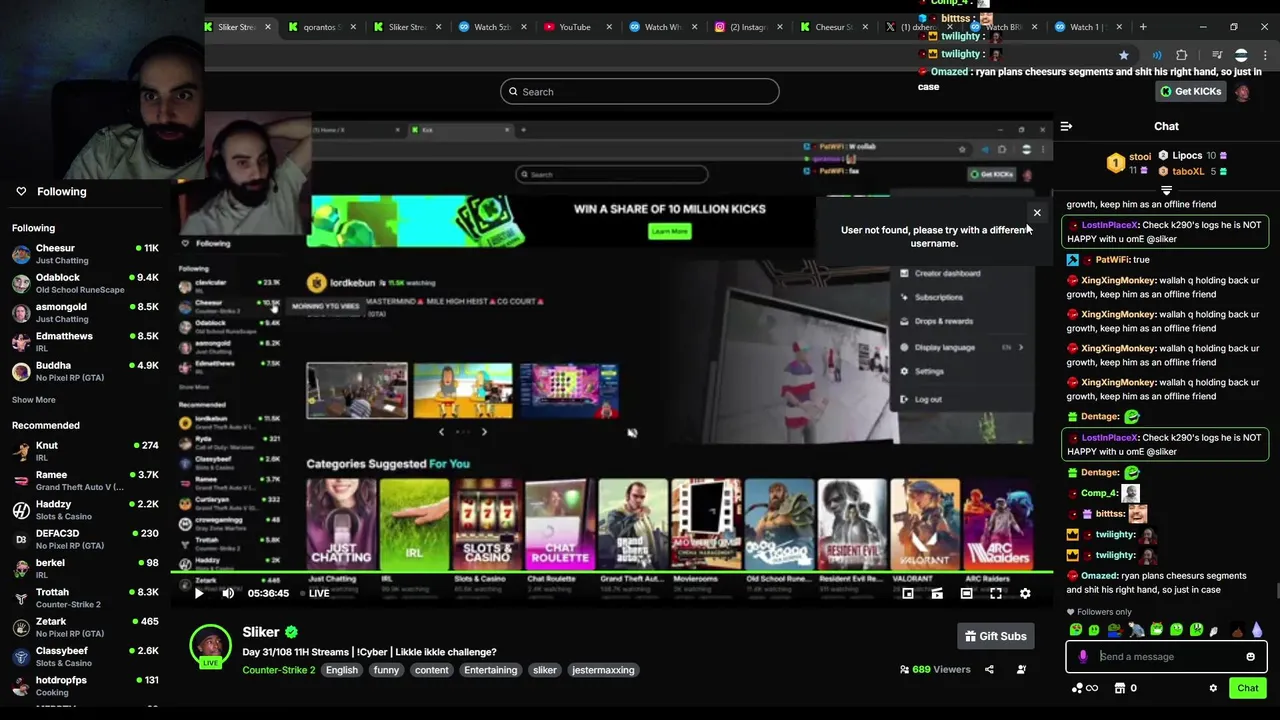Click the user icon right of share

point(1021,670)
